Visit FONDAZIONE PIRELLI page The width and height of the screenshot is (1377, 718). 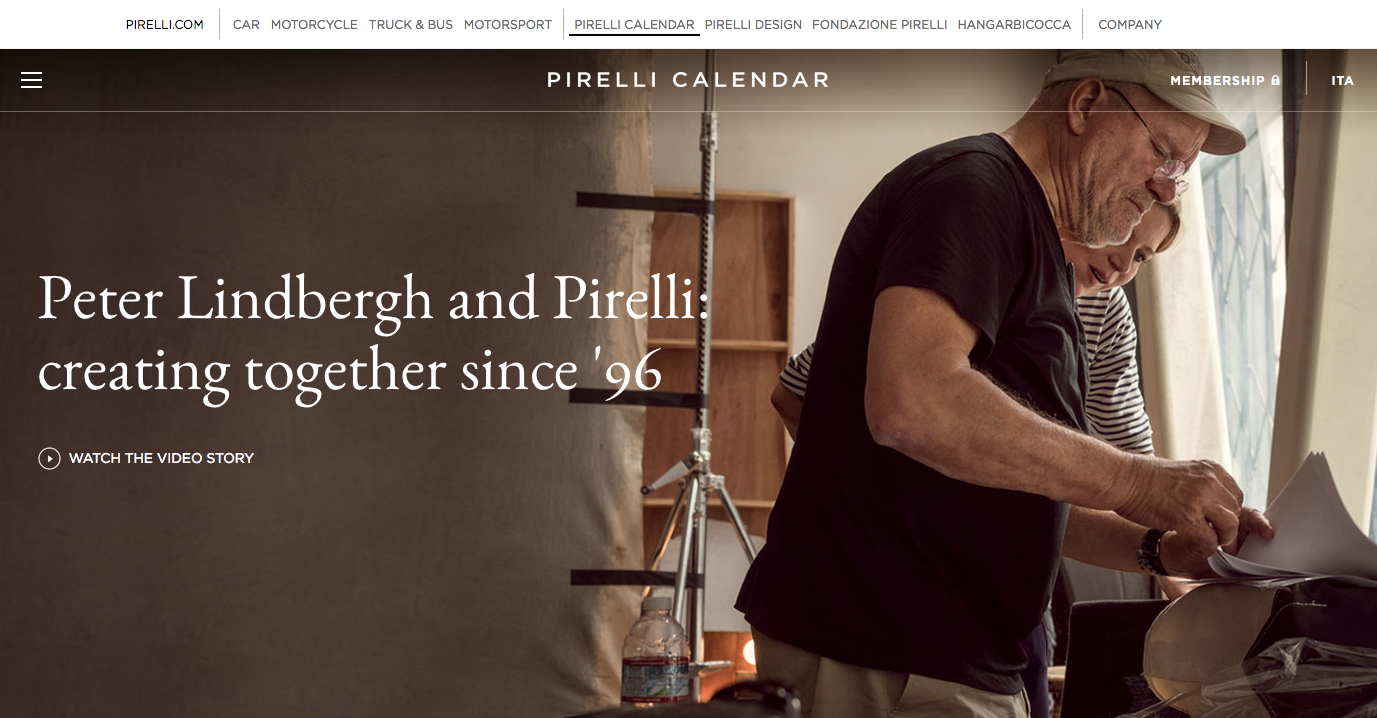tap(880, 24)
